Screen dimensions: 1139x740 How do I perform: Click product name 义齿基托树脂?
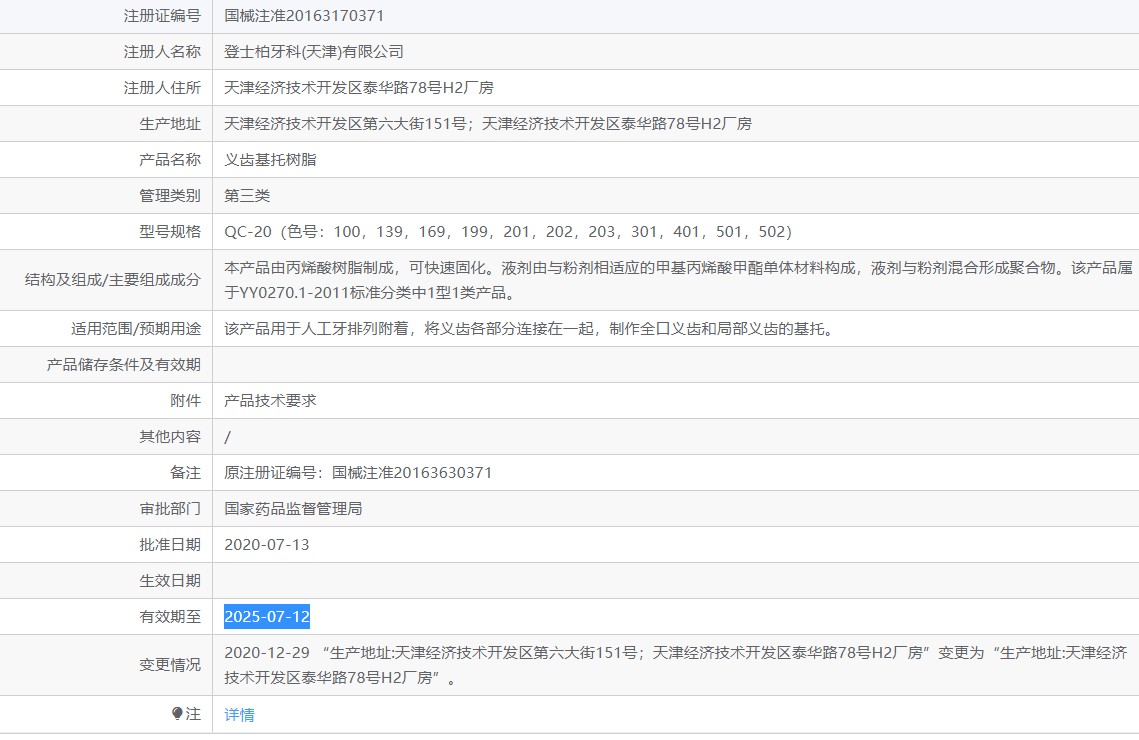point(270,160)
